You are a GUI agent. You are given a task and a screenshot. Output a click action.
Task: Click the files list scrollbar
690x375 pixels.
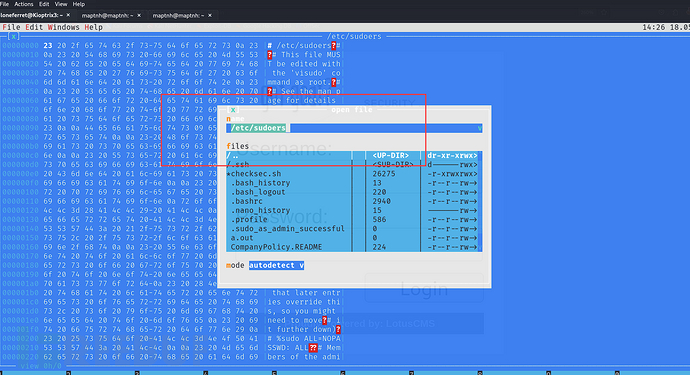point(481,202)
